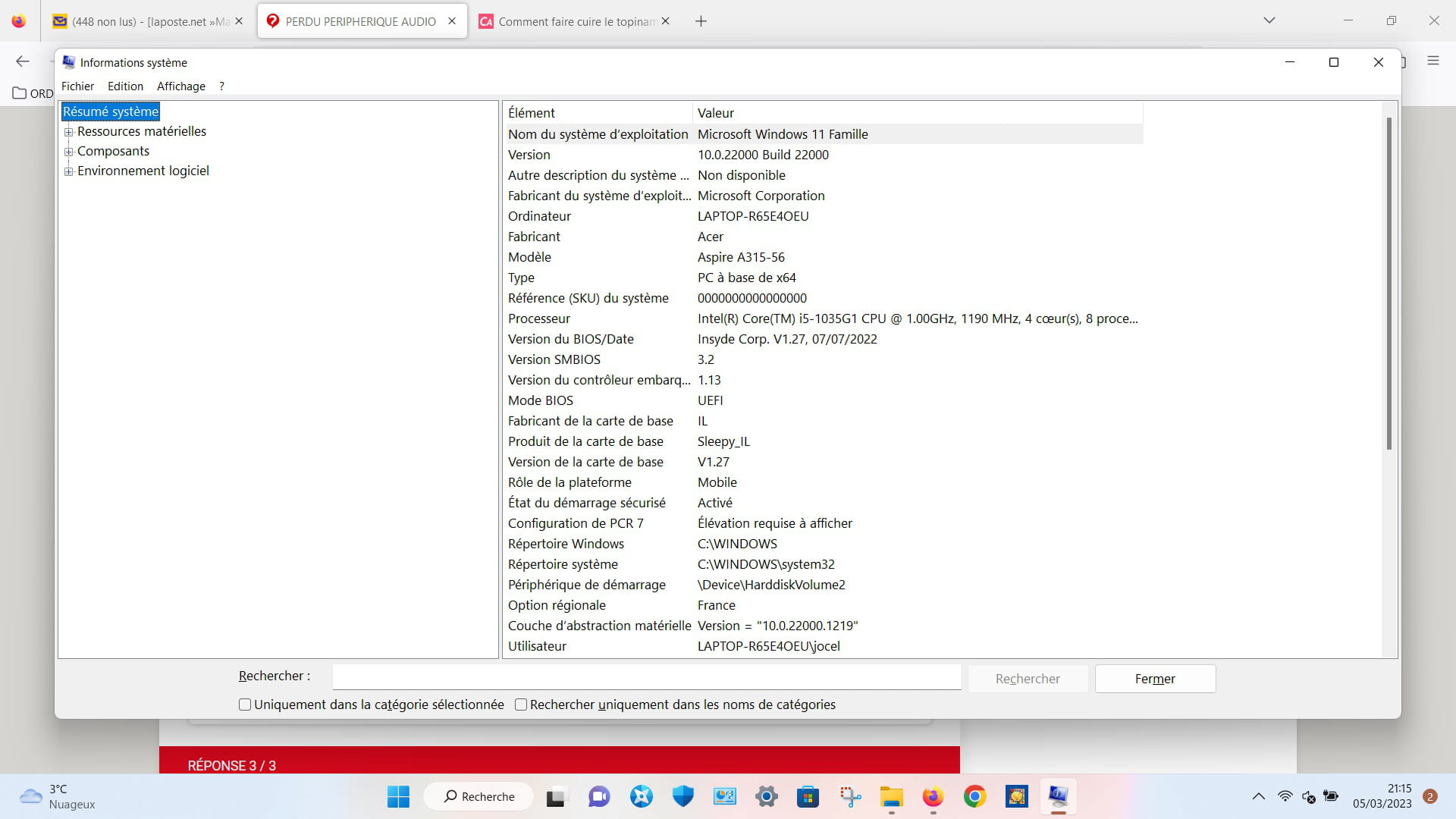Select the Processeur row
This screenshot has width=1456, height=819.
pyautogui.click(x=824, y=318)
